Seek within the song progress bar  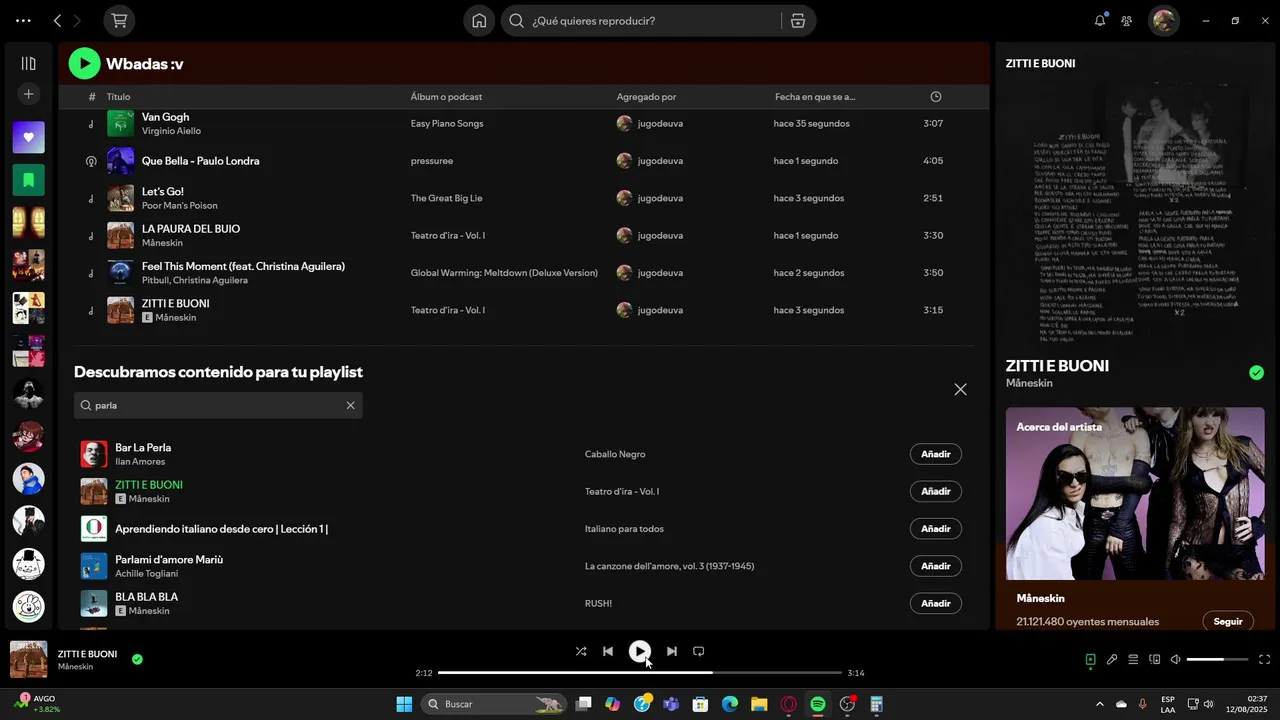click(x=640, y=673)
